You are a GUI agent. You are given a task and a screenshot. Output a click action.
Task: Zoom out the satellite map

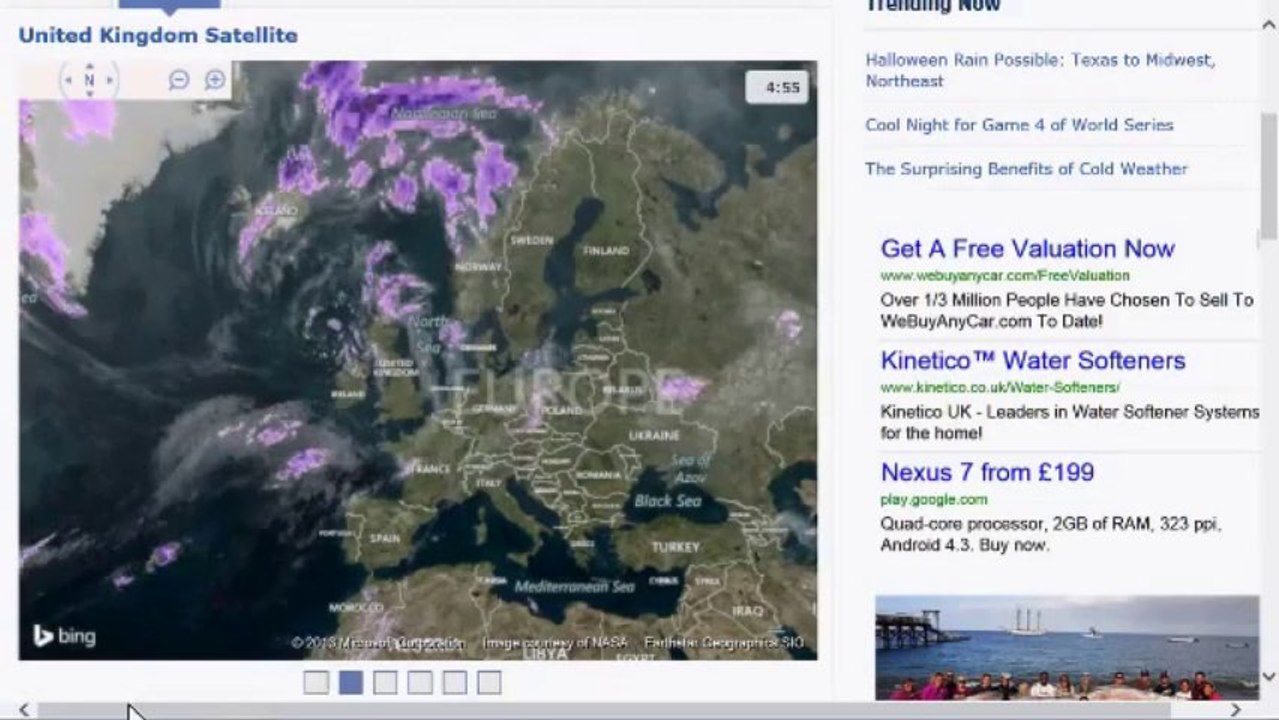tap(179, 80)
